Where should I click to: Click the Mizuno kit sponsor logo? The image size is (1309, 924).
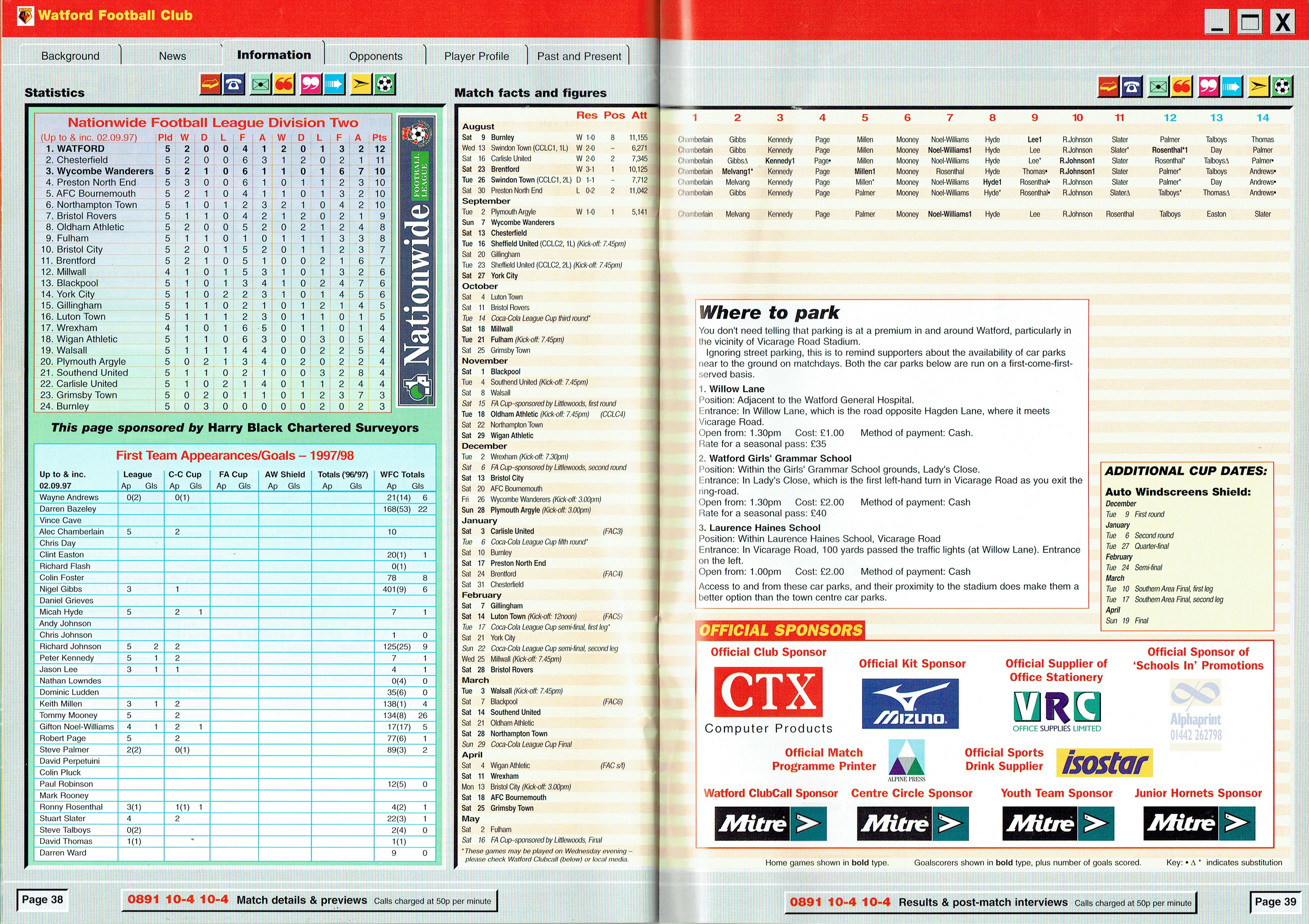[910, 704]
